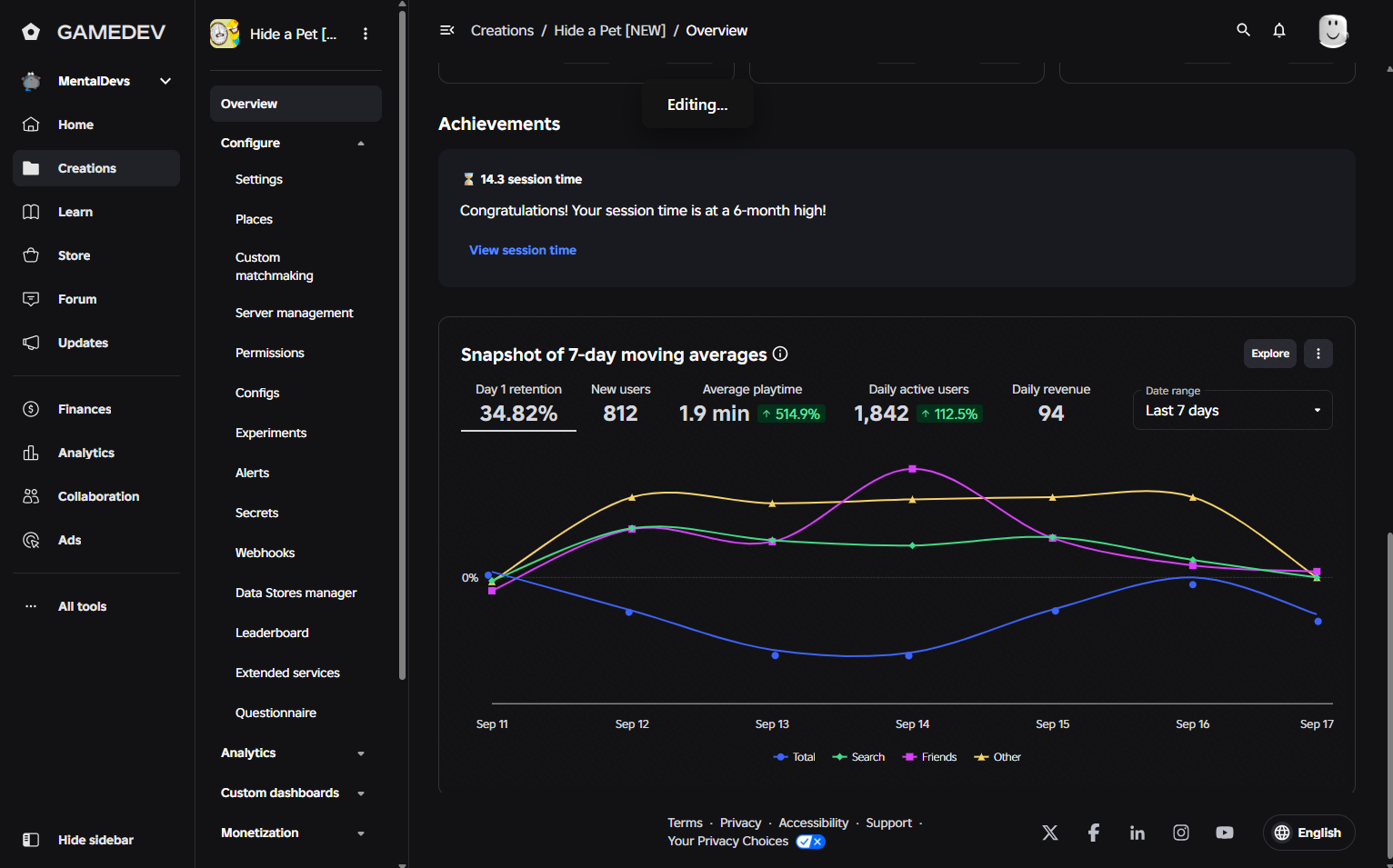Open the Facebook social link
This screenshot has width=1393, height=868.
coord(1094,833)
